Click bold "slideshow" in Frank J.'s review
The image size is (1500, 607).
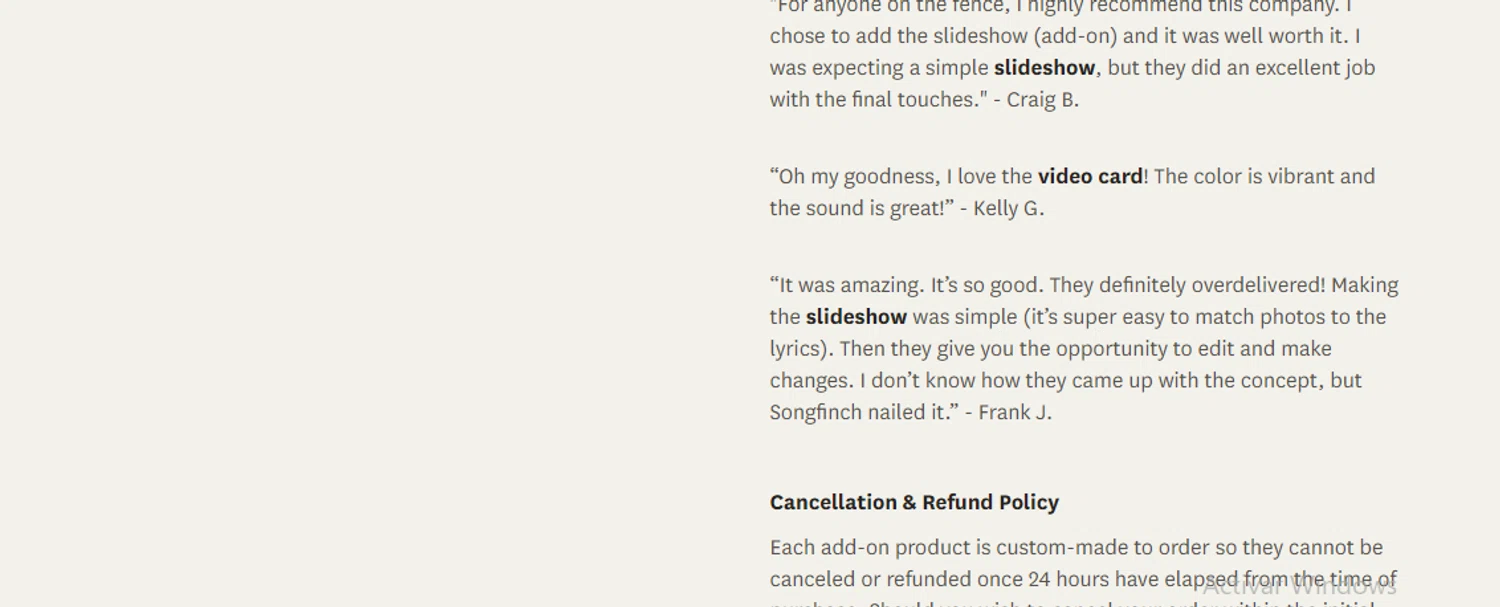coord(856,317)
